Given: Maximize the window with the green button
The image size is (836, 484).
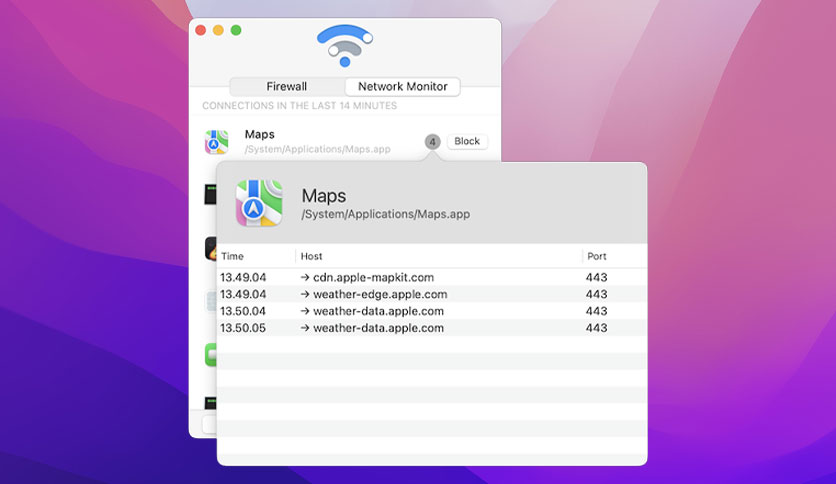Looking at the screenshot, I should 236,30.
